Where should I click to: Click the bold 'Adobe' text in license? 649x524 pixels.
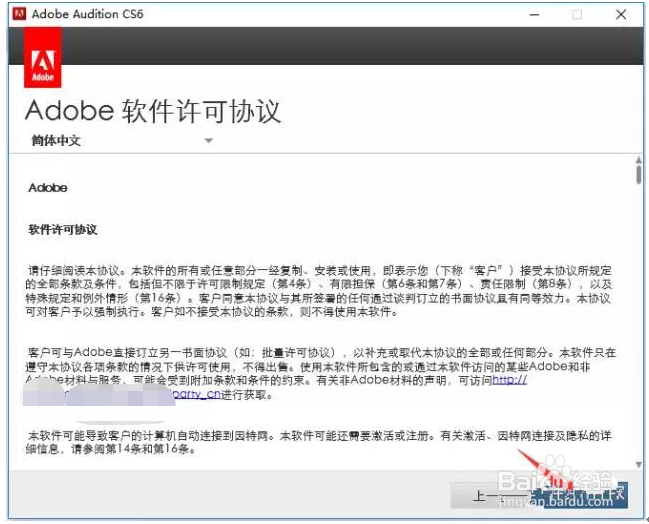tap(48, 188)
